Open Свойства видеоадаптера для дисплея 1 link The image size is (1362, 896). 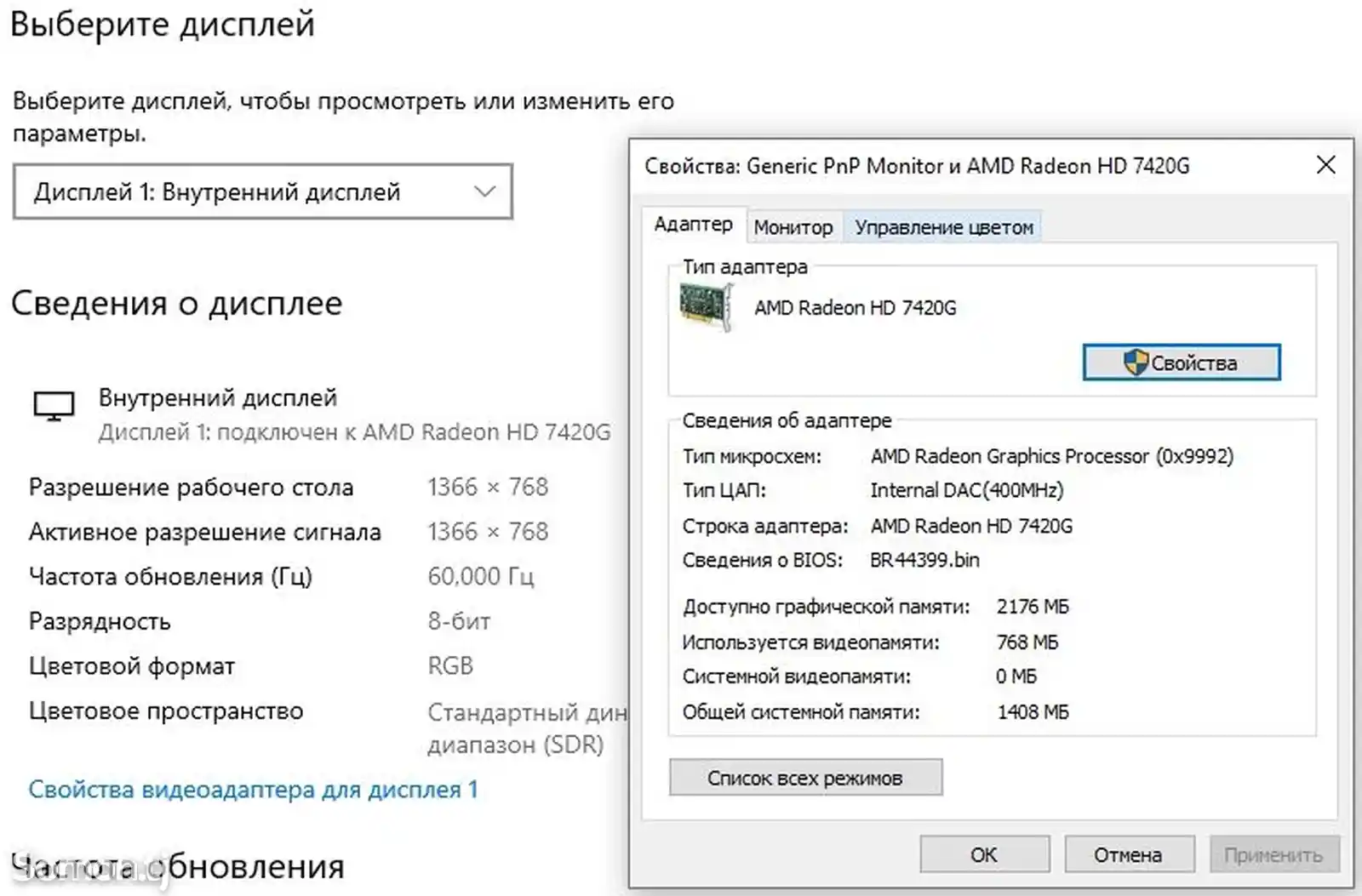[253, 790]
